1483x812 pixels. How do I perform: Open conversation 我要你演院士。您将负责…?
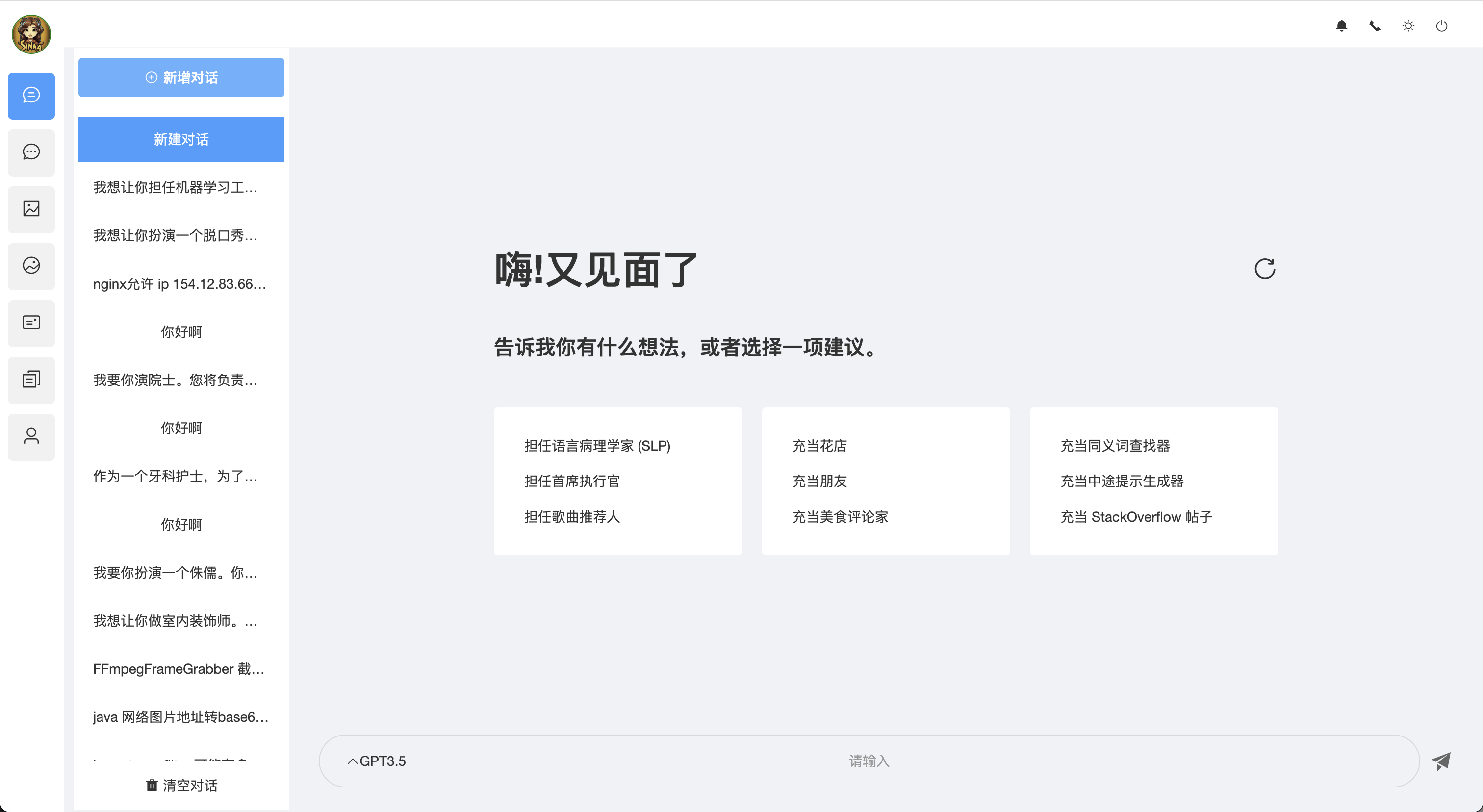pos(181,380)
